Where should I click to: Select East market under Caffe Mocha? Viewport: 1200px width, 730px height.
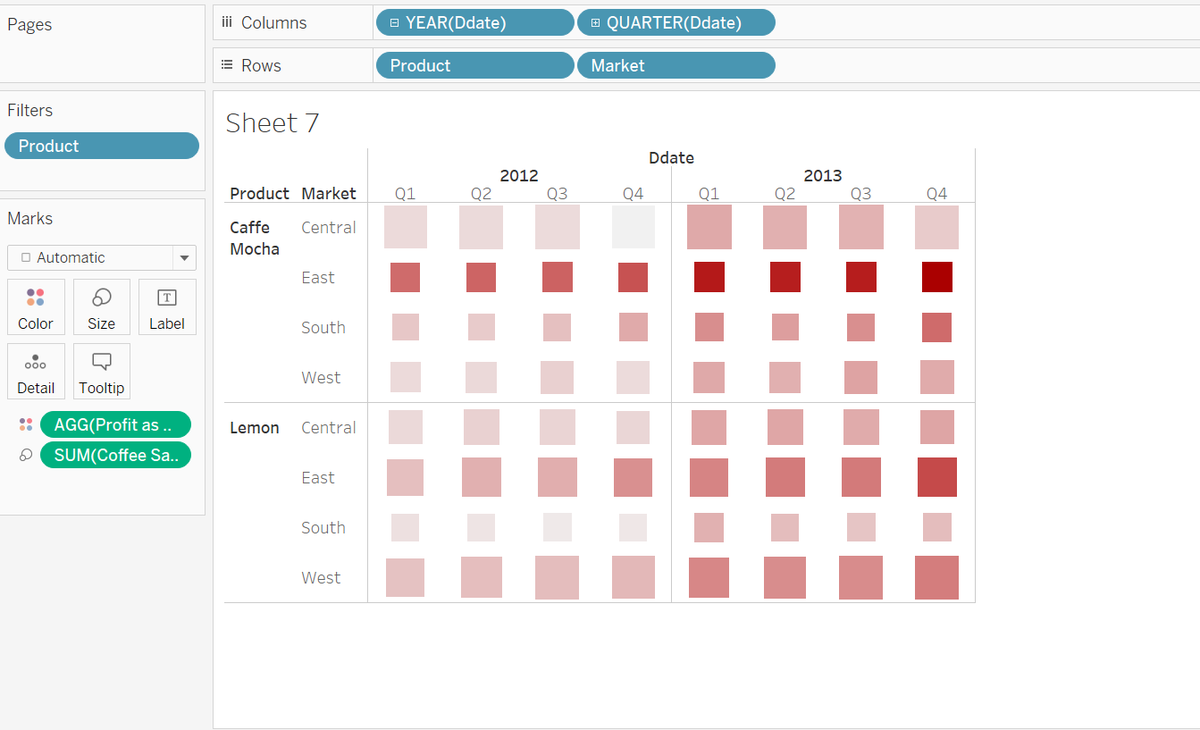(x=318, y=277)
